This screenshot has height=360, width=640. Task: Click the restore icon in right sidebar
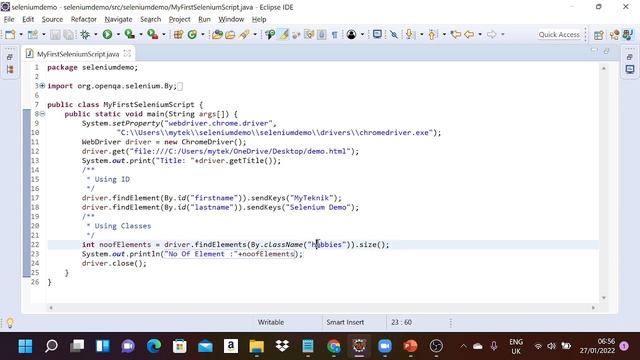click(629, 57)
